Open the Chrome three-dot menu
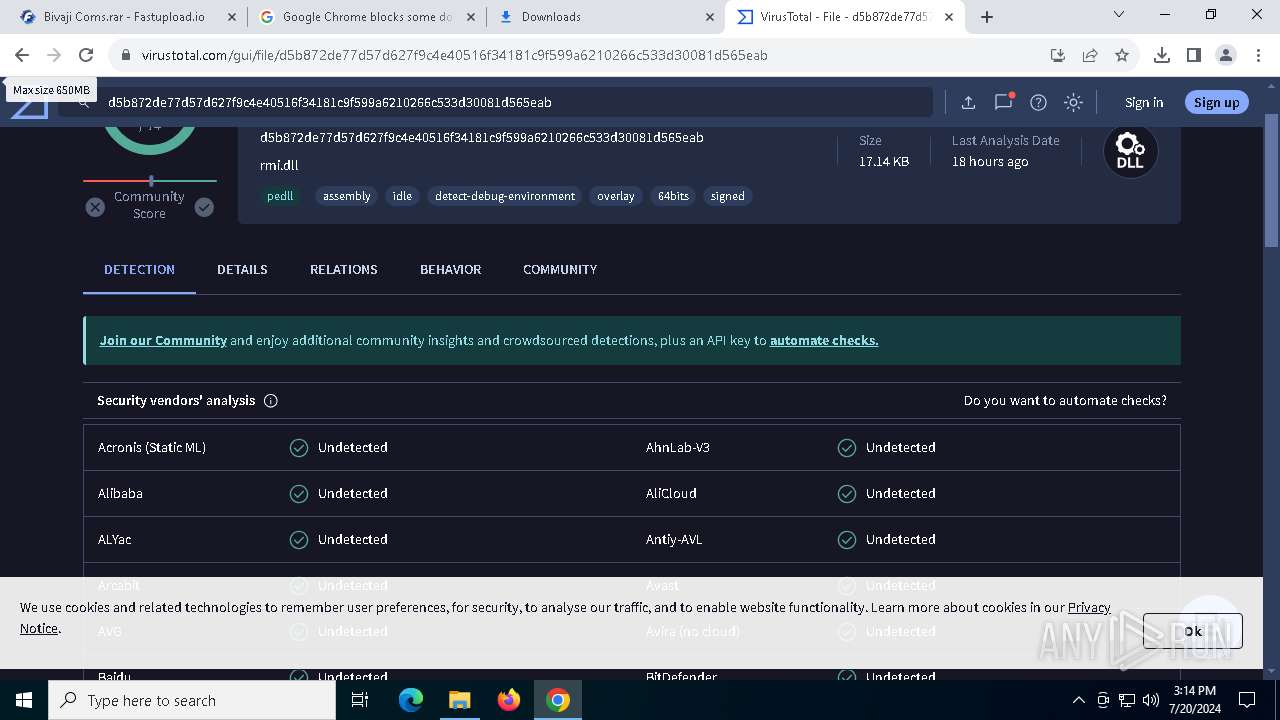The width and height of the screenshot is (1280, 720). [x=1257, y=55]
